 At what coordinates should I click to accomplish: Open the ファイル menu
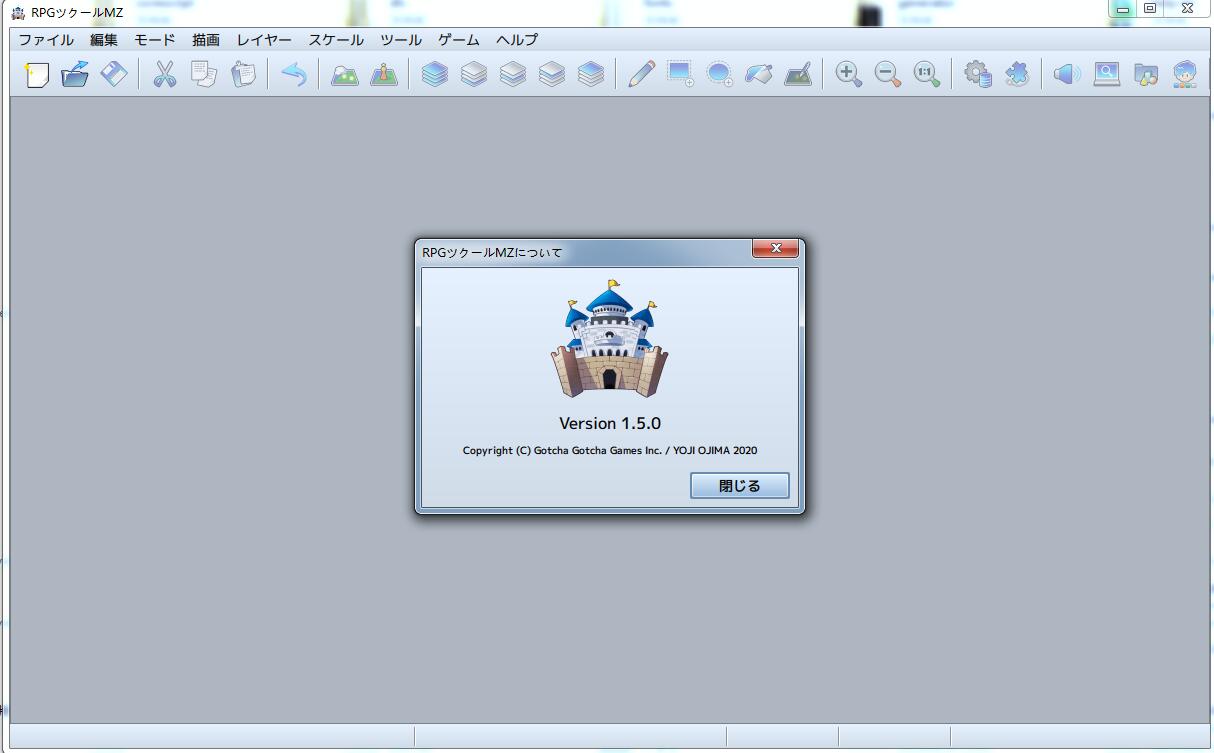click(46, 40)
